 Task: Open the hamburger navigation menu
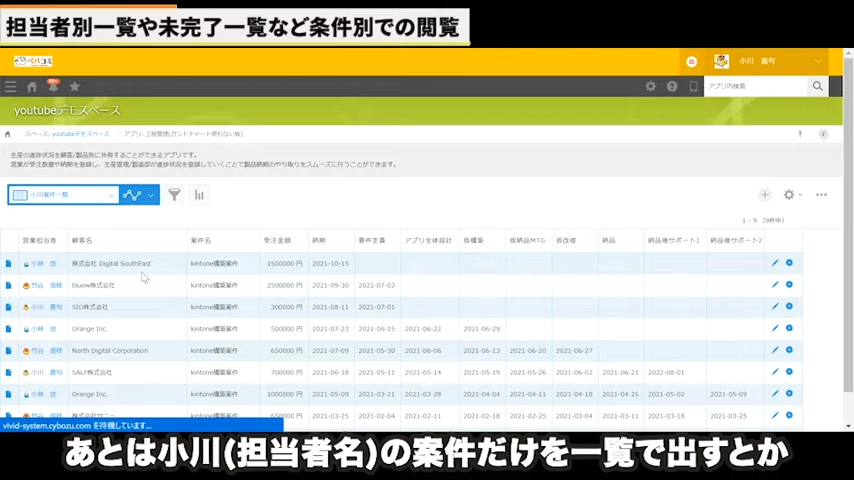click(x=10, y=86)
